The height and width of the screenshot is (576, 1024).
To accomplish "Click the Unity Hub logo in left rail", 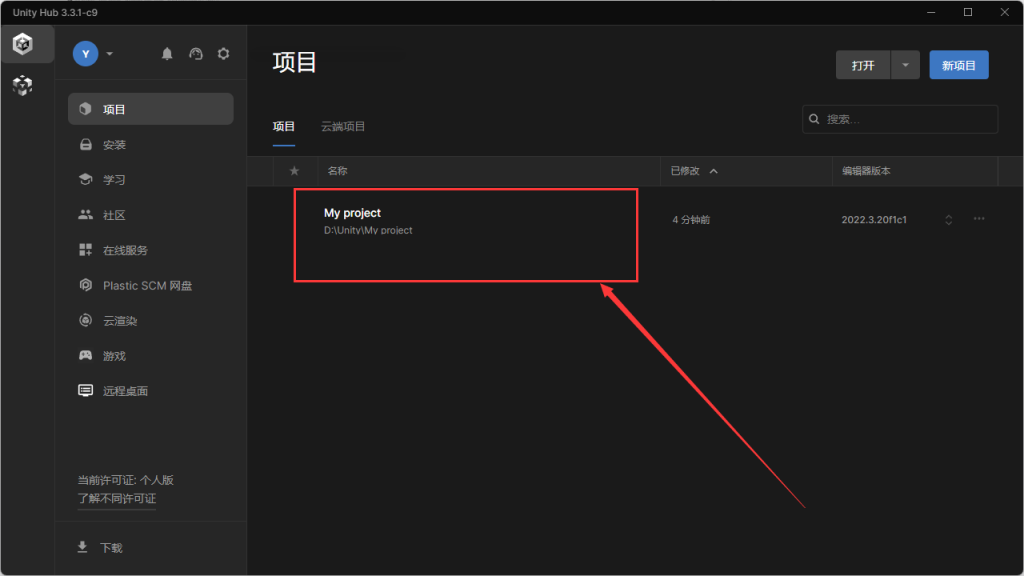I will click(22, 44).
